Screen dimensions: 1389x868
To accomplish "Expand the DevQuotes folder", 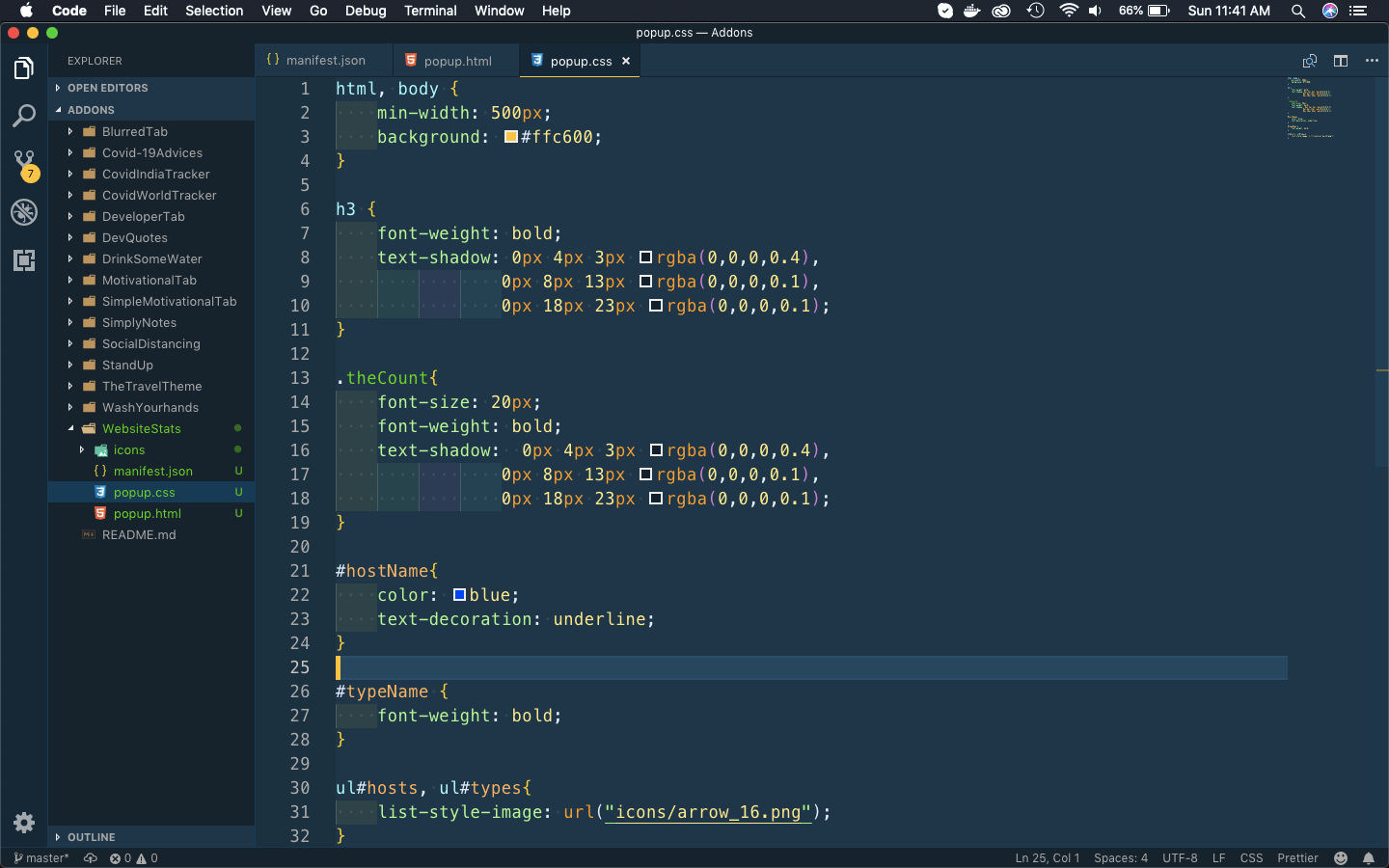I will (151, 237).
